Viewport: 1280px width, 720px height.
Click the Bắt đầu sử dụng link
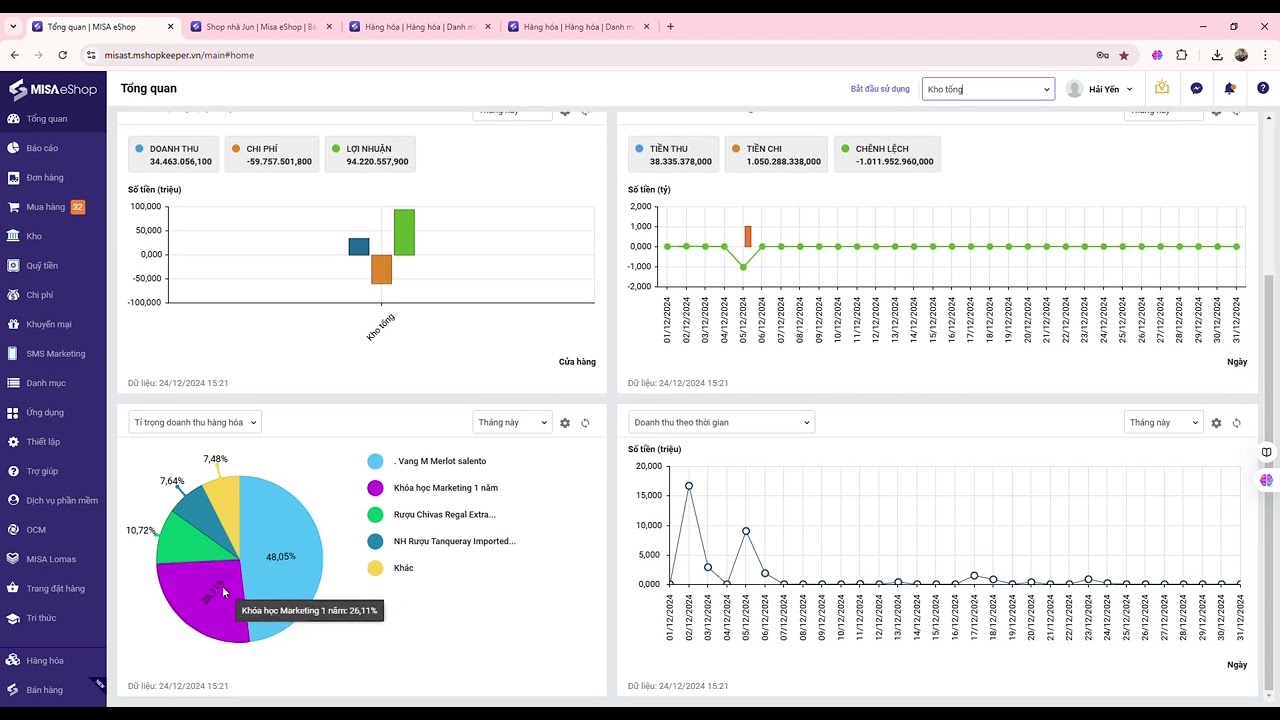880,89
